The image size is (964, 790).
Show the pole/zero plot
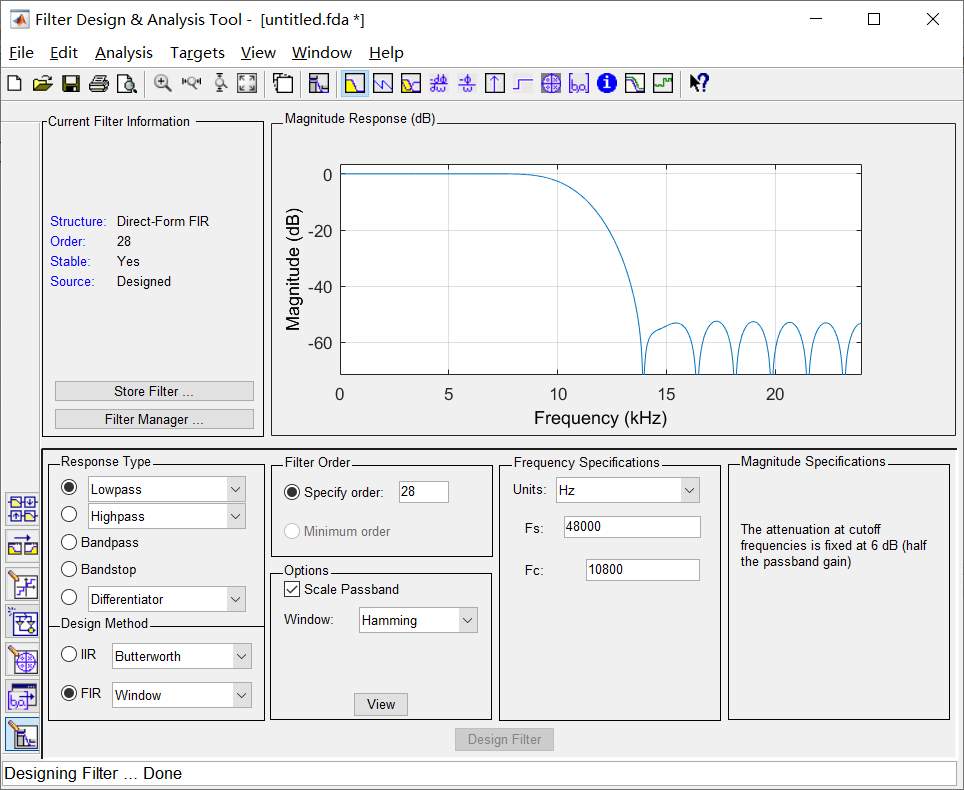point(551,83)
